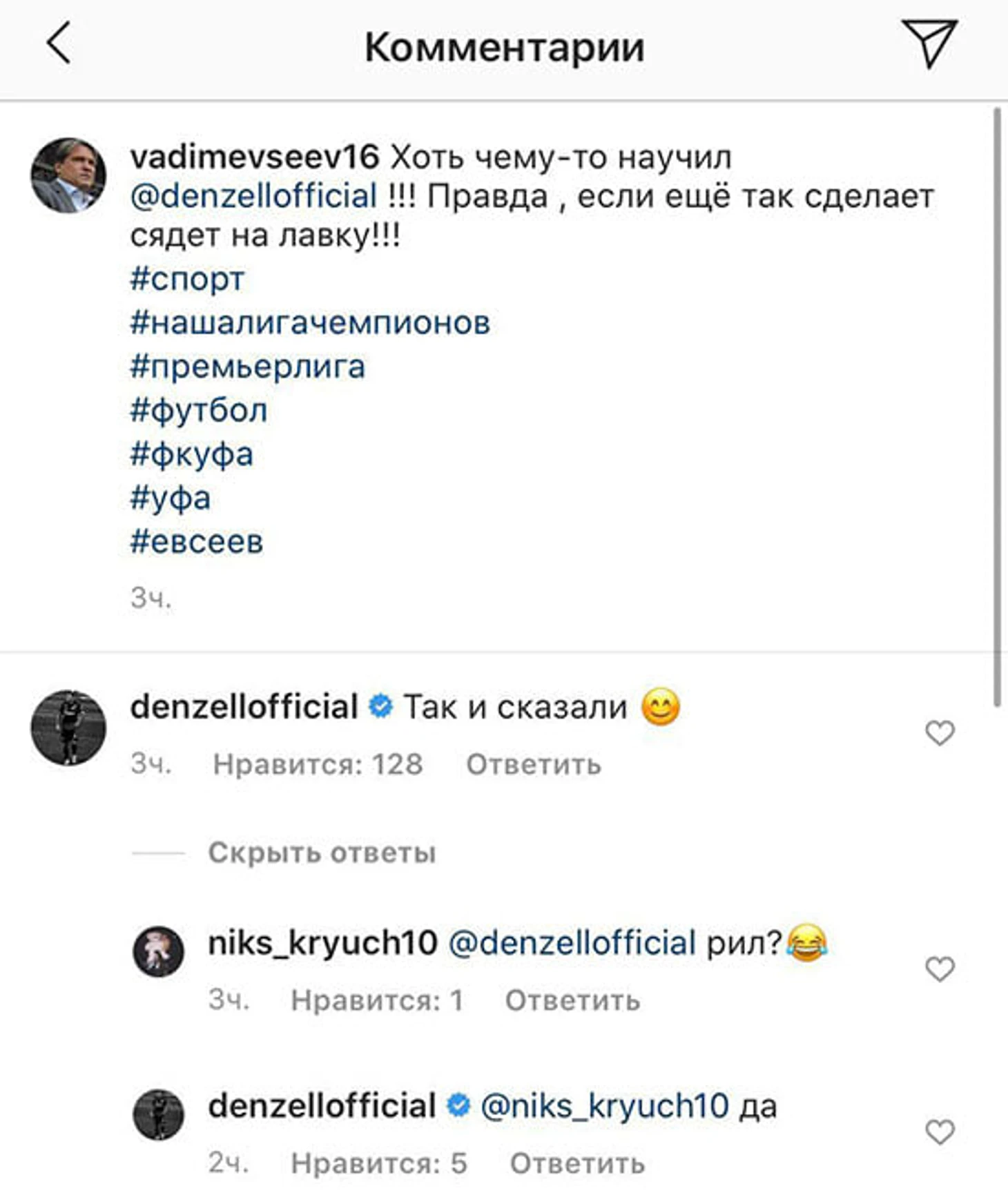
Task: Reply to the 'Так и сказали' comment
Action: pos(533,764)
